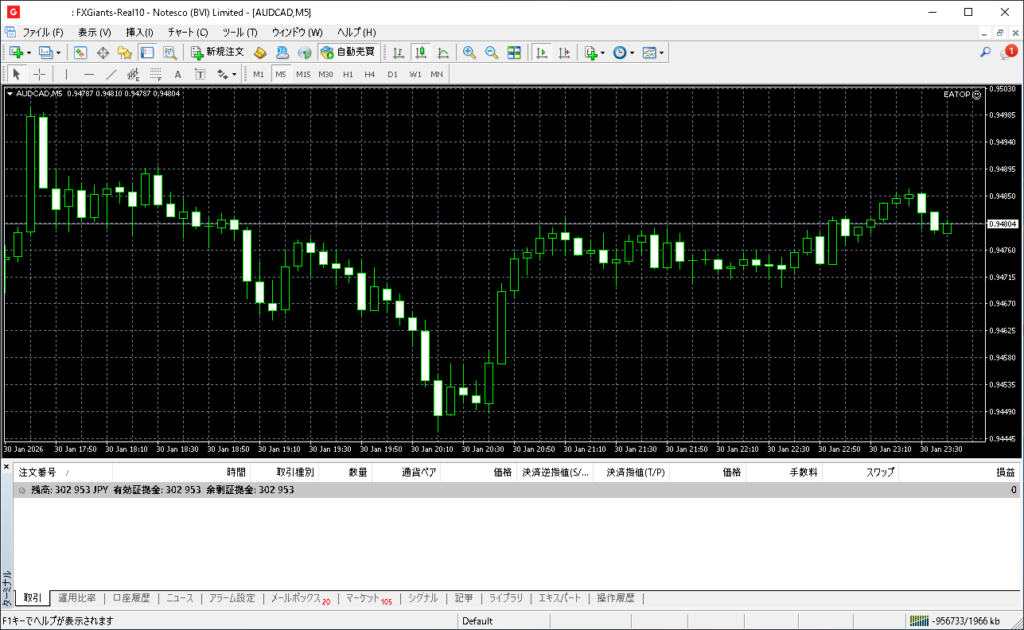Select the crosshair cursor tool
The height and width of the screenshot is (630, 1024).
pyautogui.click(x=39, y=74)
